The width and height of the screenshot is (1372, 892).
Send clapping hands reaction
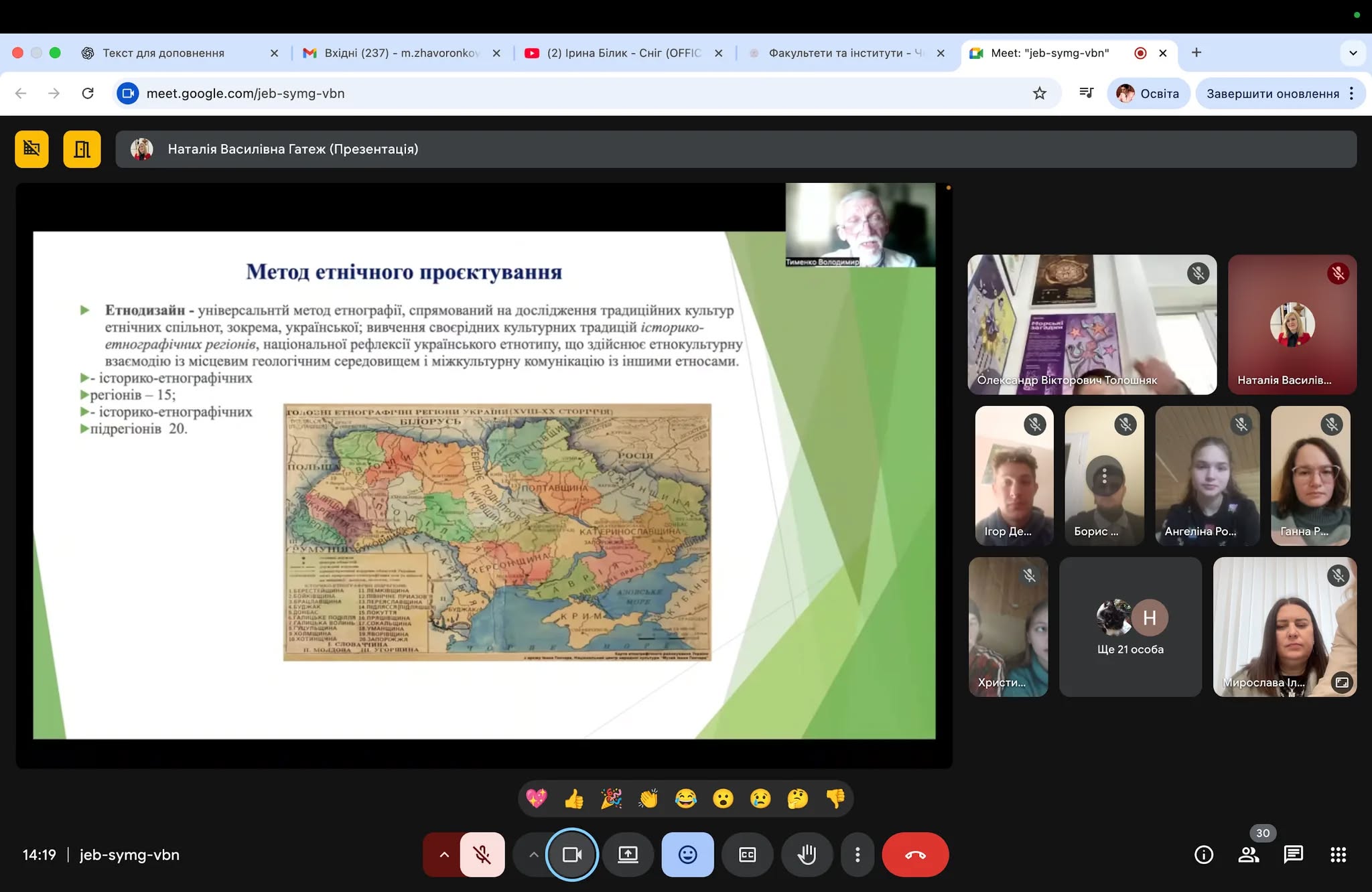pos(648,798)
